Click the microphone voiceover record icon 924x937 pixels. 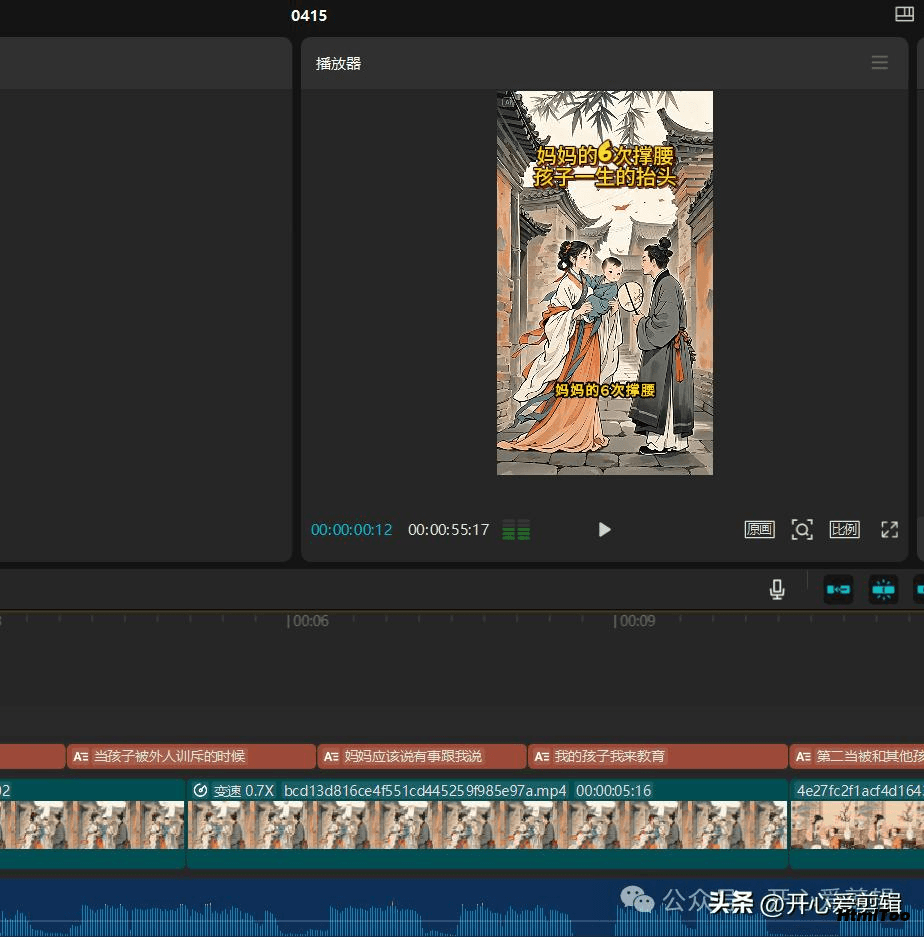pos(777,589)
